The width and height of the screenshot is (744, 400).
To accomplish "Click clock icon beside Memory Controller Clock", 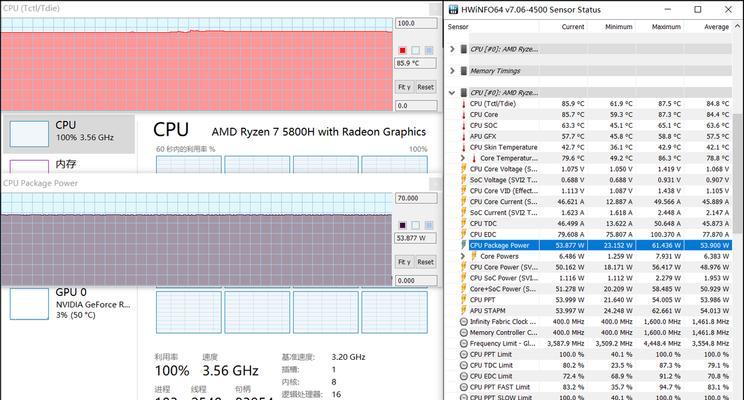I will pos(464,333).
